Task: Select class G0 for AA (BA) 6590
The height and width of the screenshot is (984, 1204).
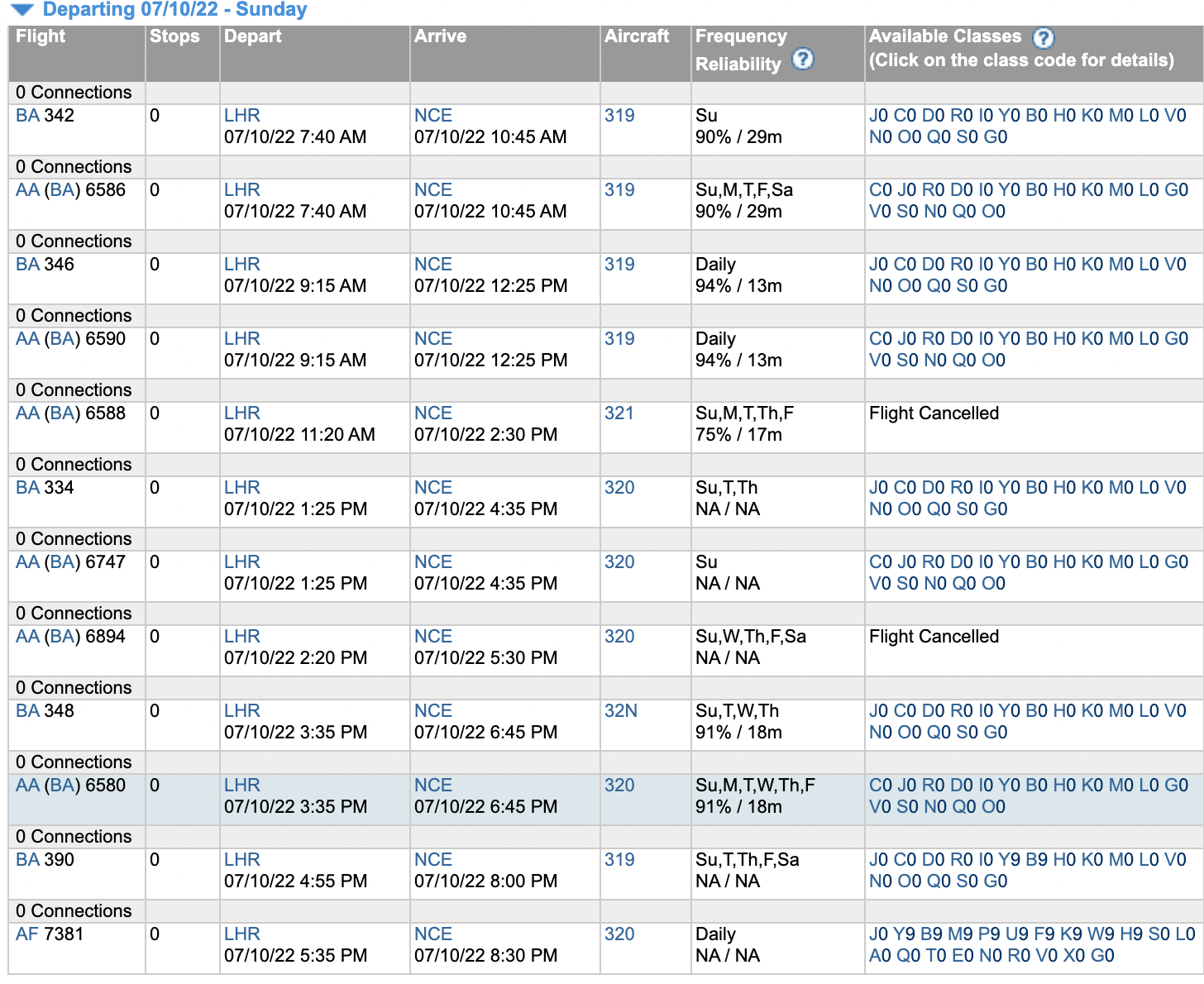Action: [x=1176, y=339]
